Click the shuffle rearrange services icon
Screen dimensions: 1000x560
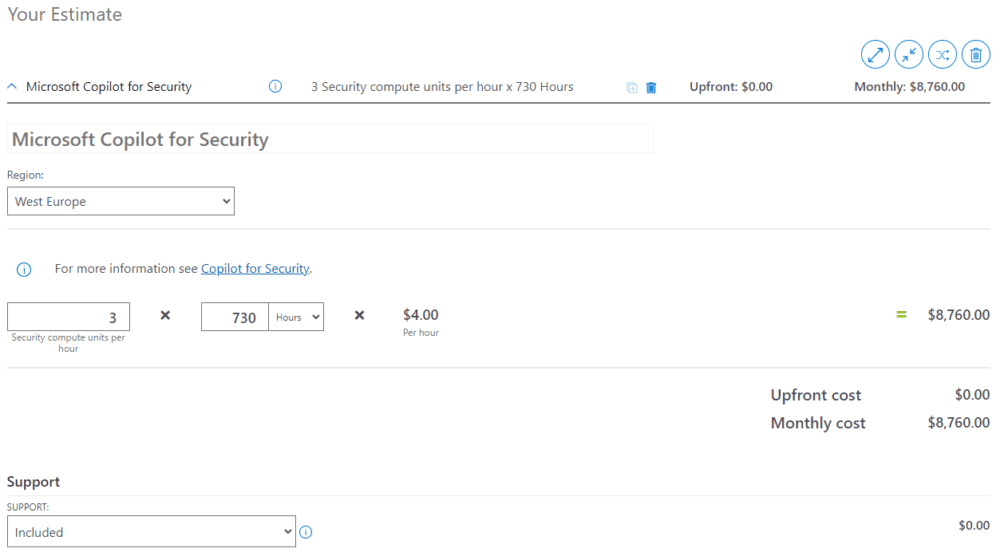tap(943, 55)
